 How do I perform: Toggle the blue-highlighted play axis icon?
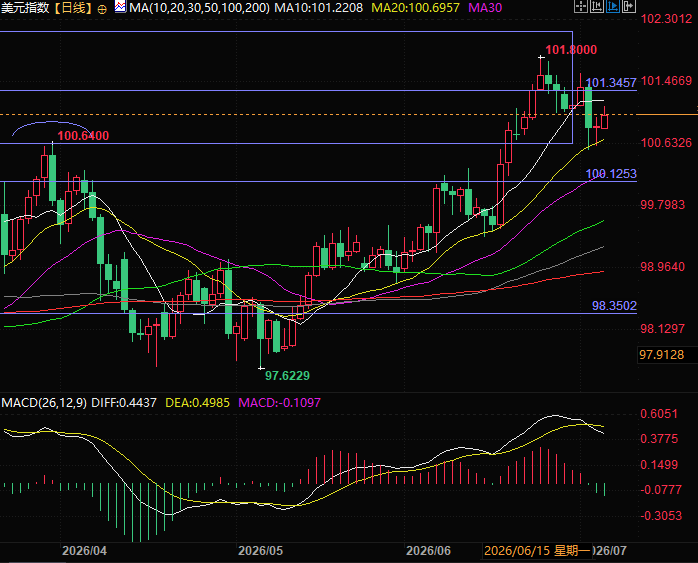point(613,6)
